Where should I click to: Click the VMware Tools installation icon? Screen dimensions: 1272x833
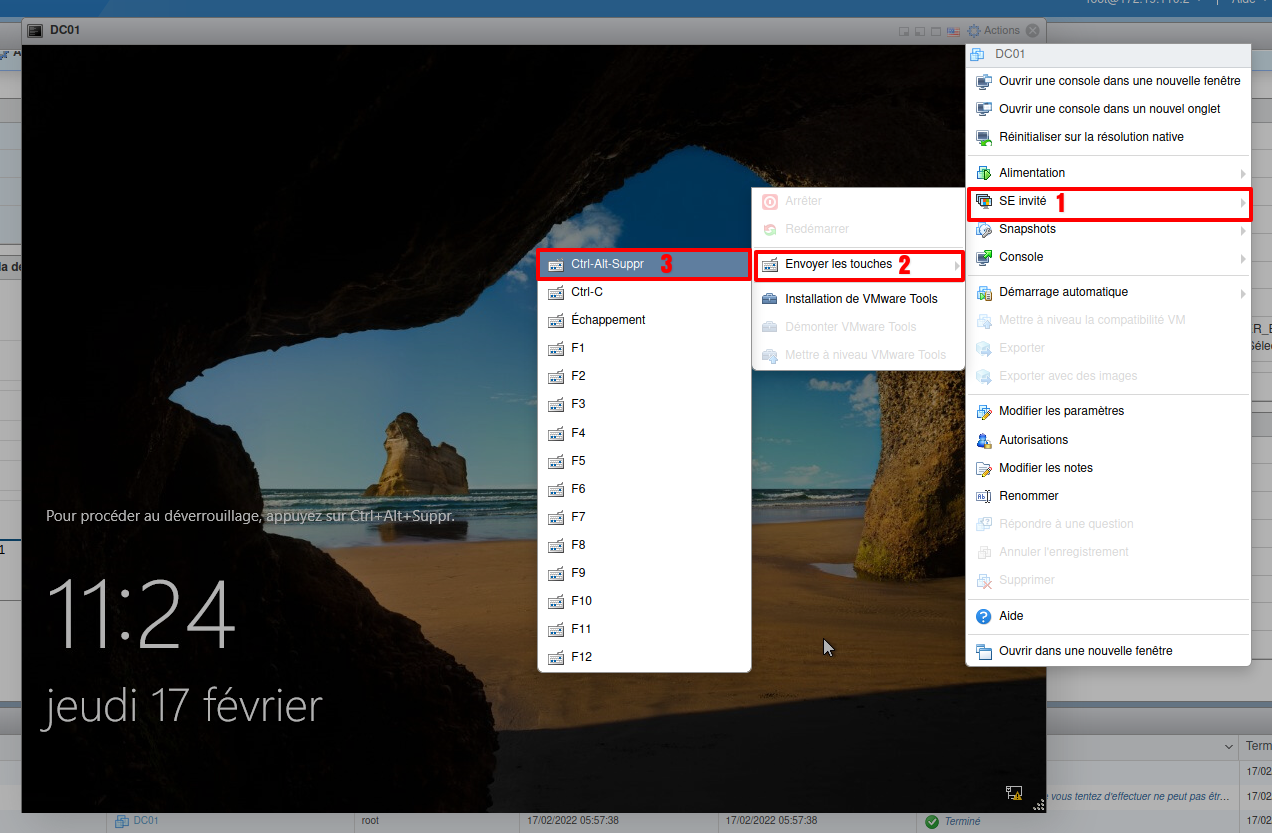tap(769, 299)
